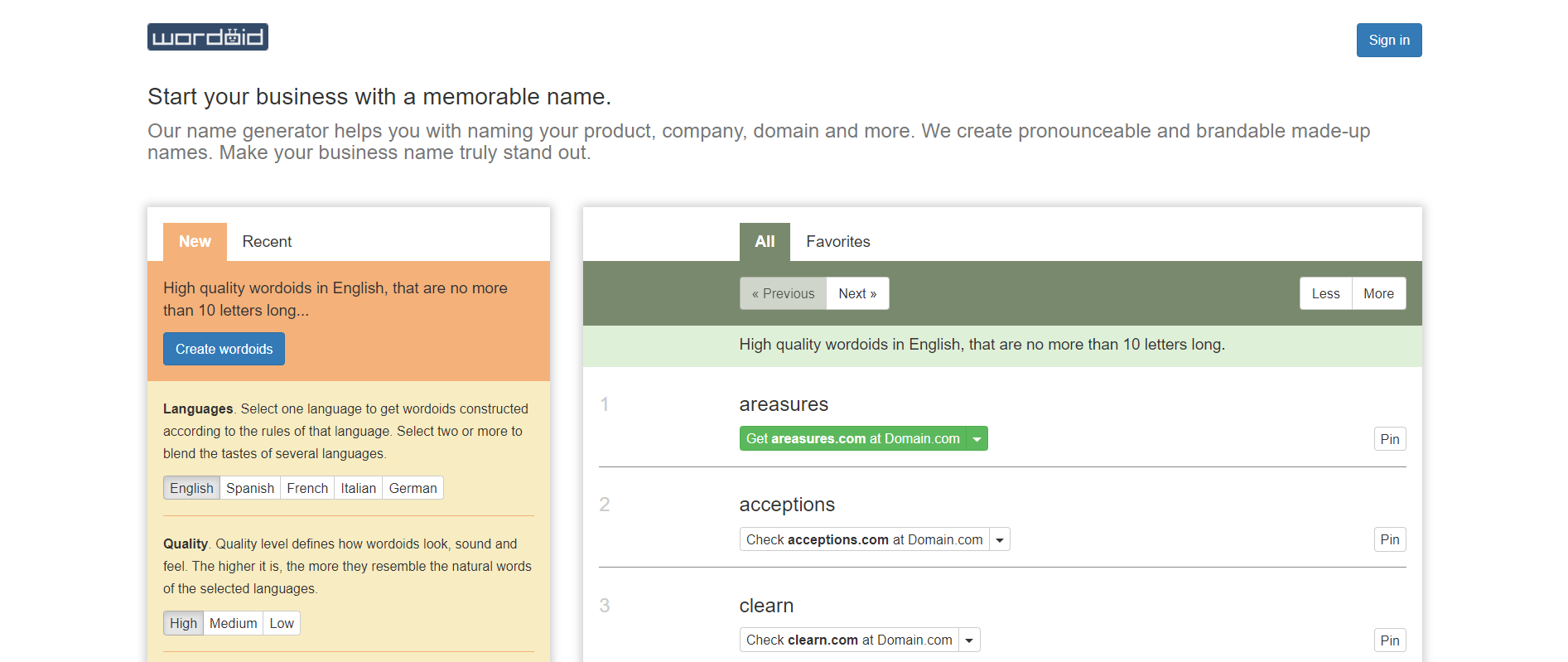Image resolution: width=1568 pixels, height=662 pixels.
Task: Click the Create wordoids button
Action: click(x=224, y=349)
